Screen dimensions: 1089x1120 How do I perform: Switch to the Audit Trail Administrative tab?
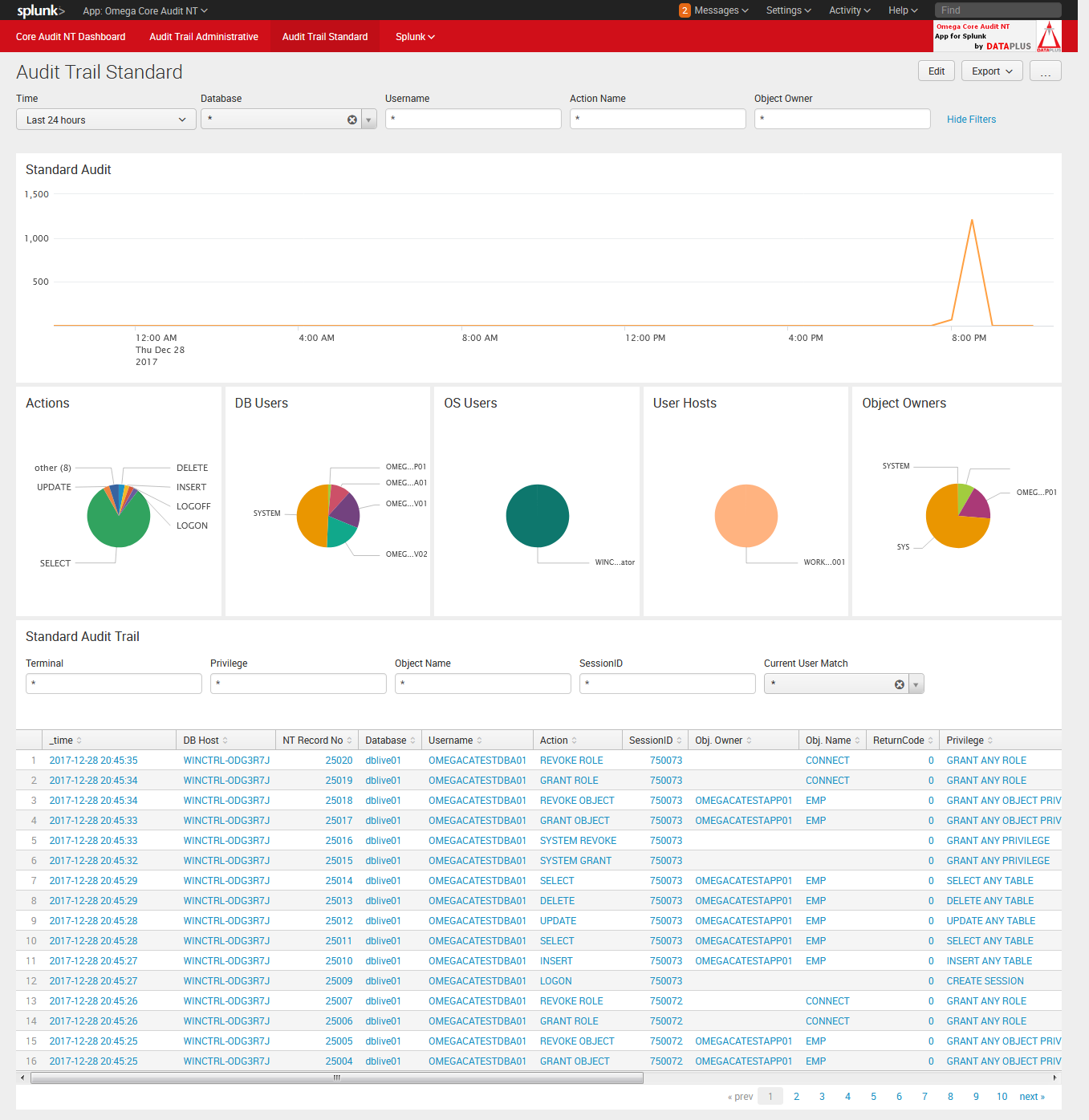pos(204,36)
